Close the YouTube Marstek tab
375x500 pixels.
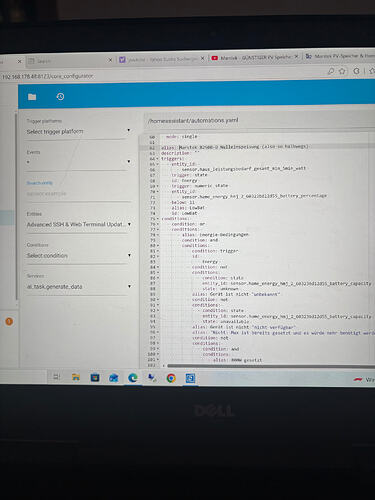296,57
